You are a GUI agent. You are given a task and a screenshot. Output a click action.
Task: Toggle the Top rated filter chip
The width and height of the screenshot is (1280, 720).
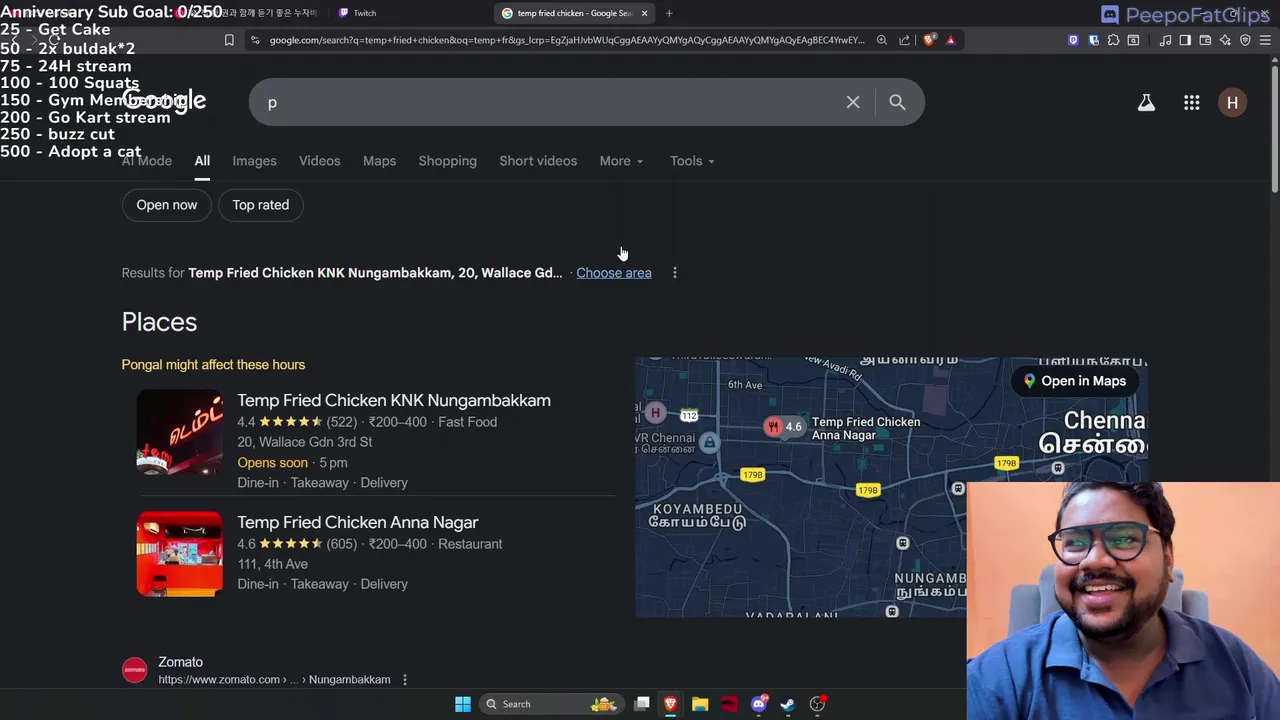pyautogui.click(x=261, y=205)
